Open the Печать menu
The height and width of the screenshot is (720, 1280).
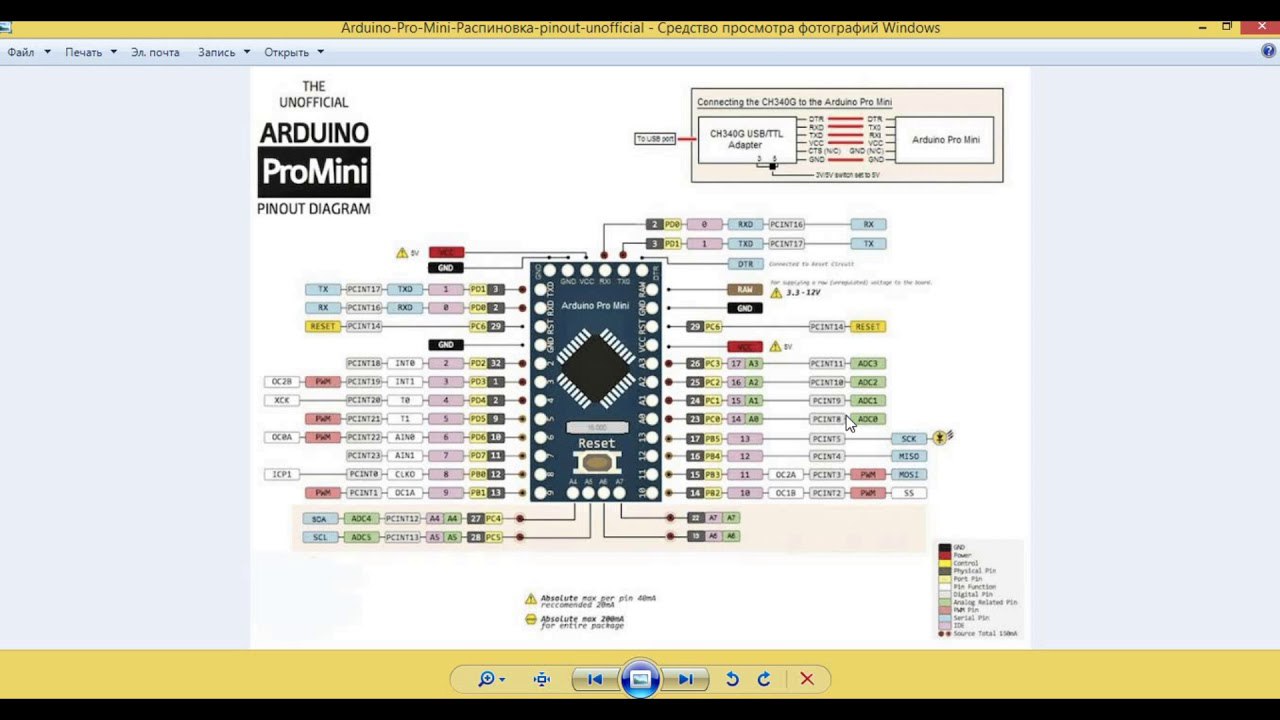tap(90, 52)
